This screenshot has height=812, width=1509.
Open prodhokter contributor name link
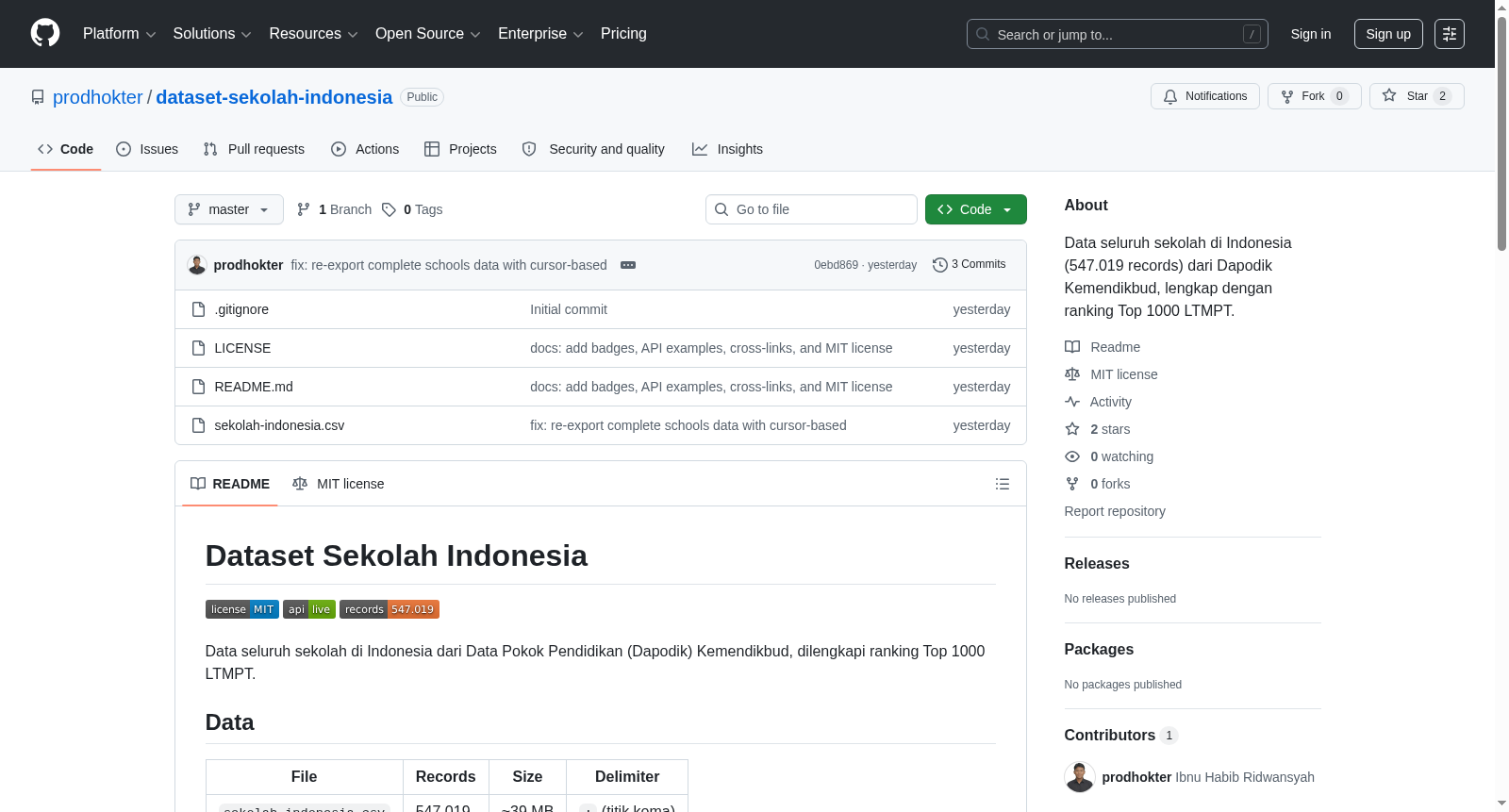pos(1136,777)
